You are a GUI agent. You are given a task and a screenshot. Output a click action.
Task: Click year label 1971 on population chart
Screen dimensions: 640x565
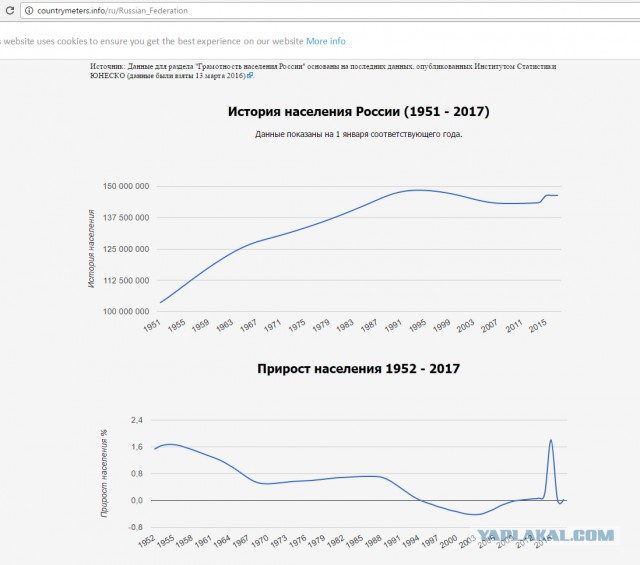click(x=273, y=326)
